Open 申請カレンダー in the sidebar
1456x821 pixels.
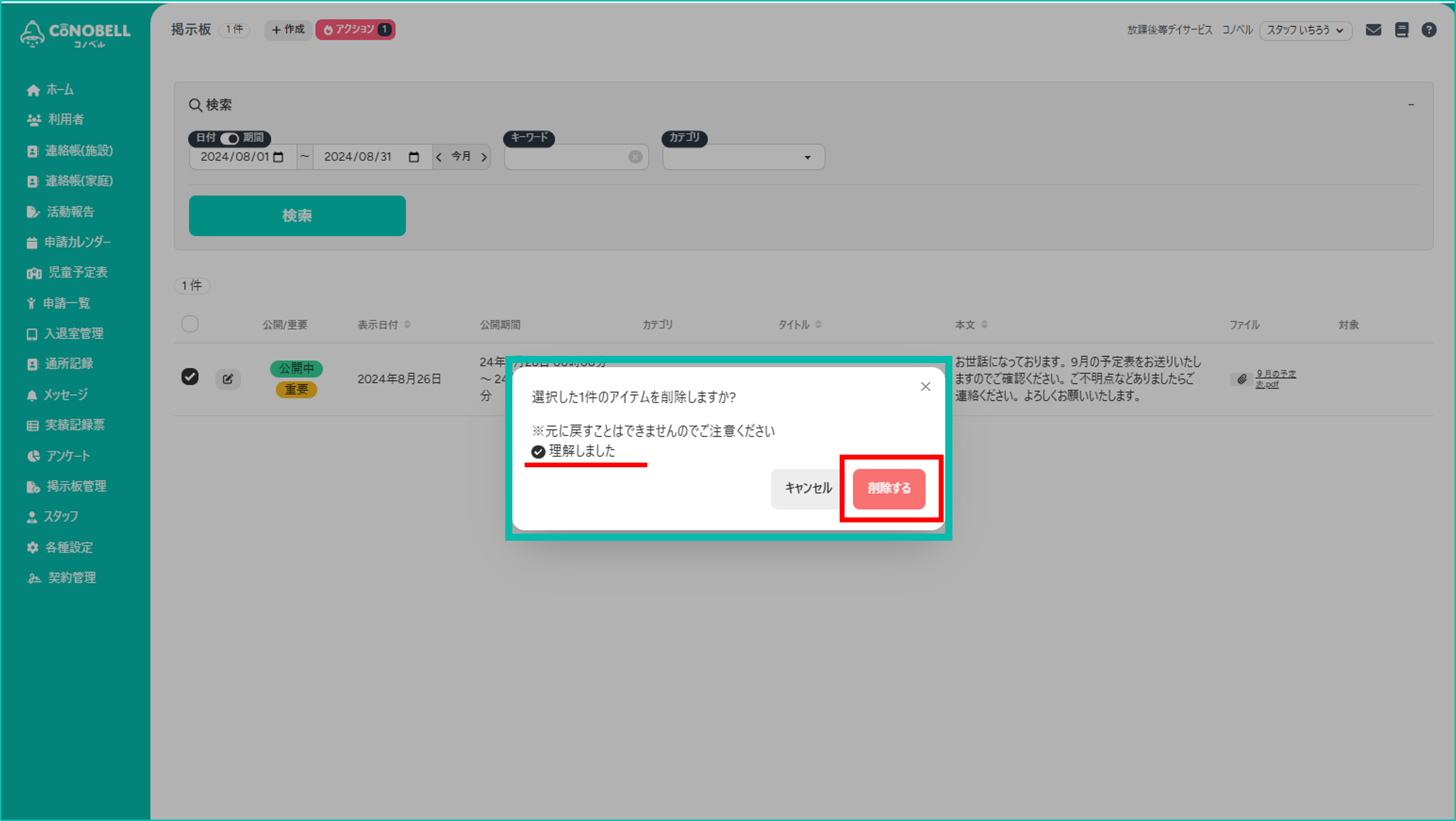pos(68,242)
